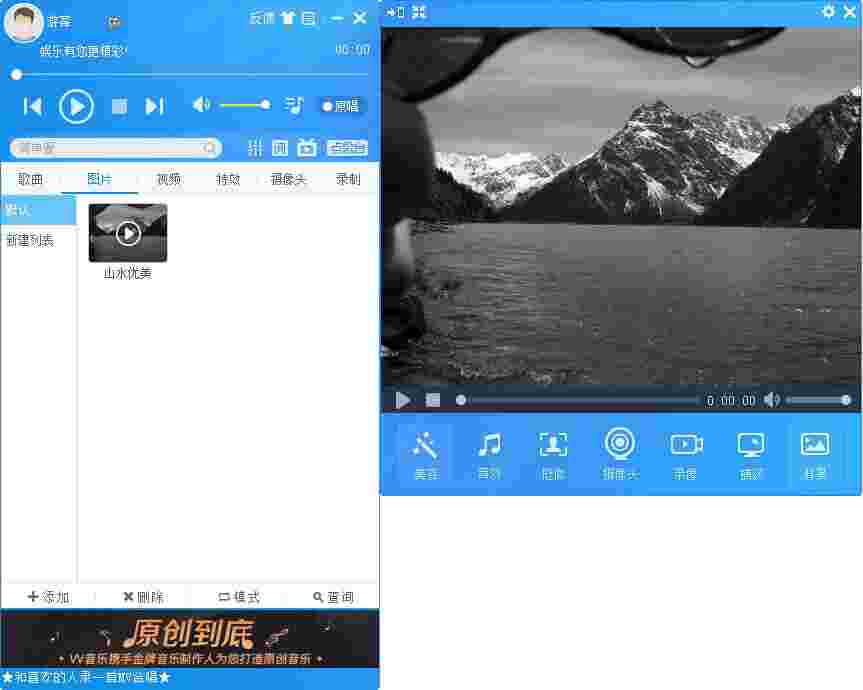The height and width of the screenshot is (690, 863).
Task: Open the sound effects (音效) panel
Action: [x=489, y=453]
